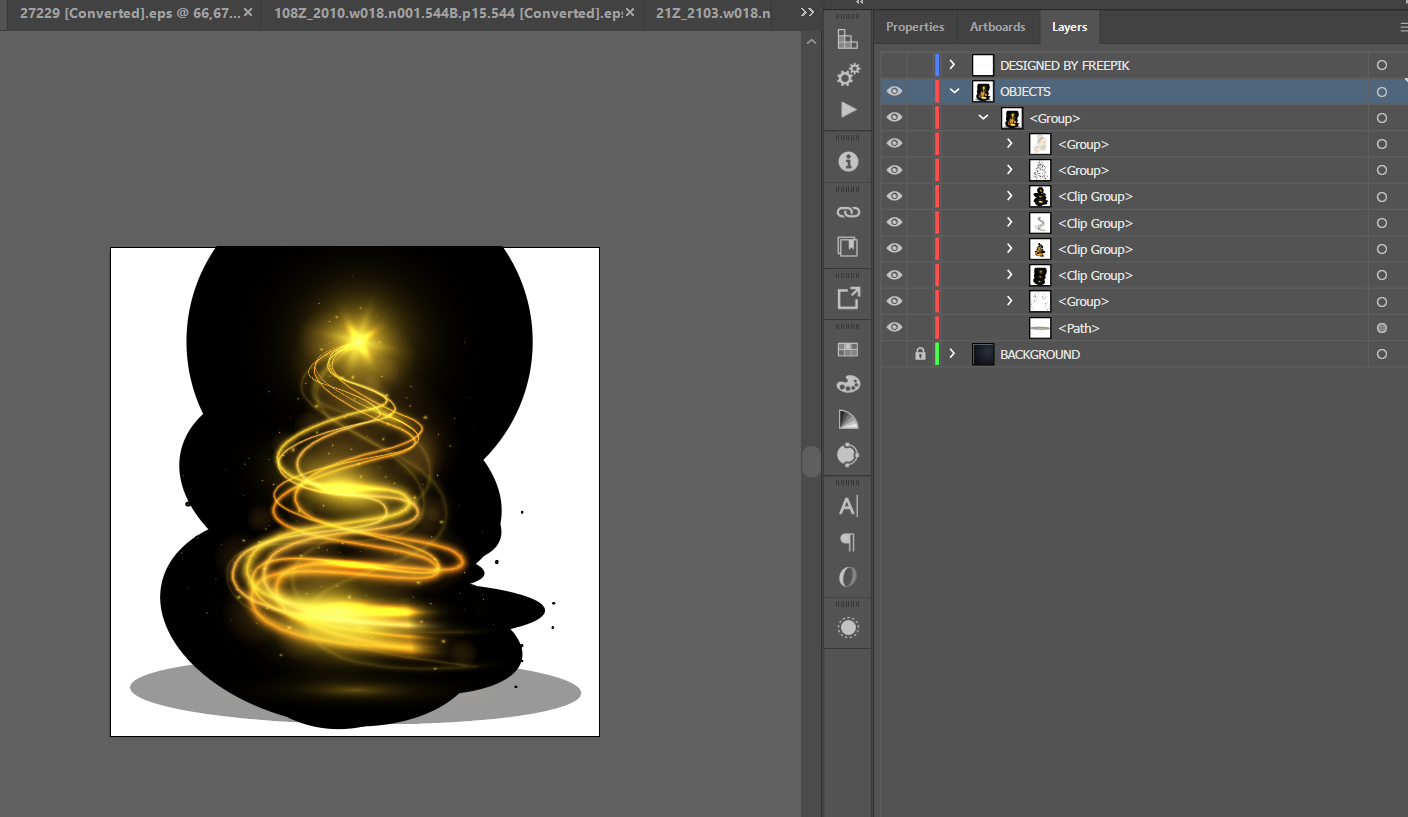The height and width of the screenshot is (817, 1408).
Task: Expand the BACKGROUND layer
Action: pyautogui.click(x=952, y=354)
